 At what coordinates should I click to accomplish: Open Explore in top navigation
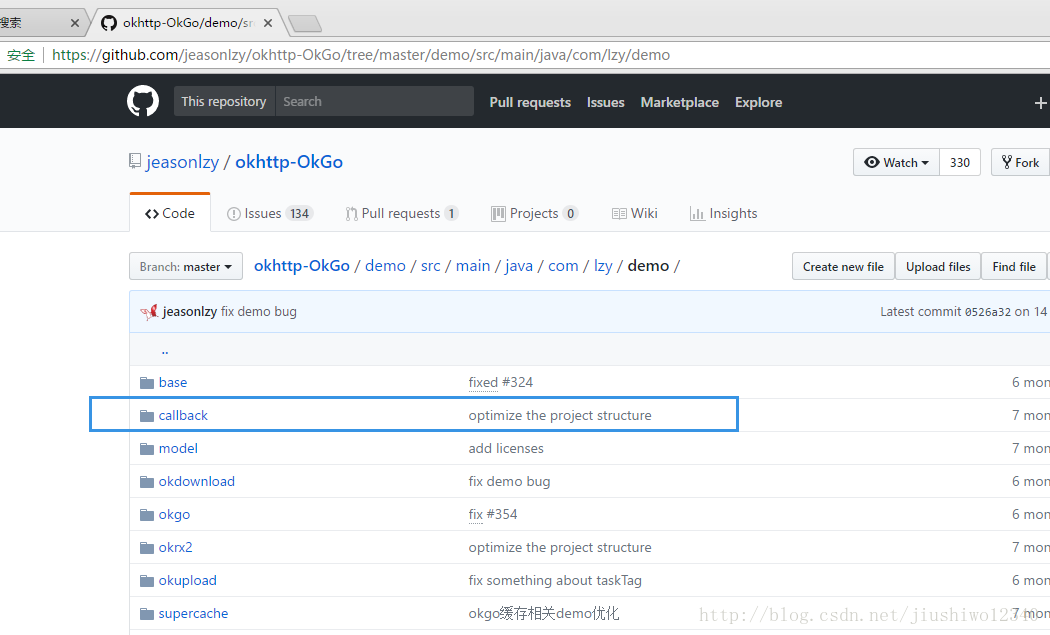[x=759, y=102]
